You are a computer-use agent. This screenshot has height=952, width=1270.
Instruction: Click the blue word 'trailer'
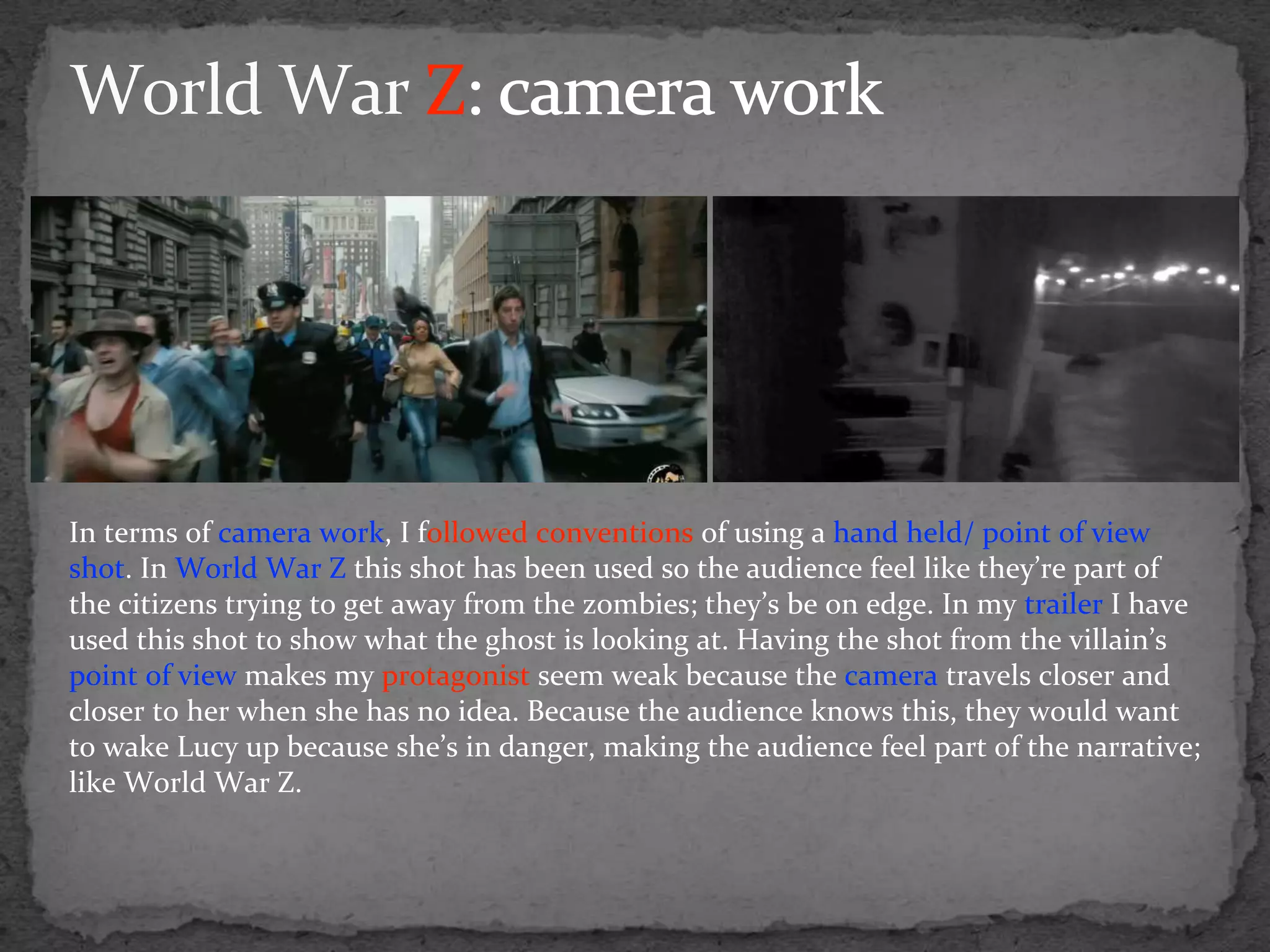click(x=1063, y=604)
